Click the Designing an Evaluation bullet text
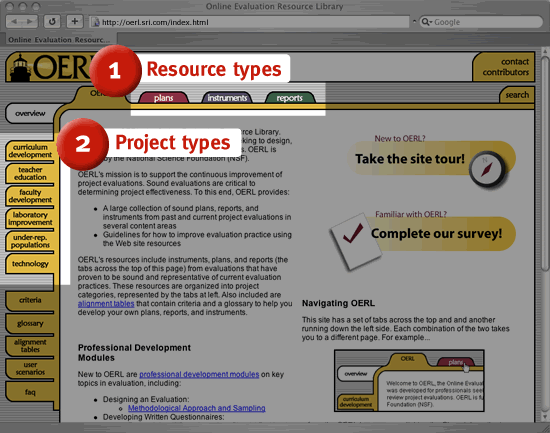 coord(146,399)
